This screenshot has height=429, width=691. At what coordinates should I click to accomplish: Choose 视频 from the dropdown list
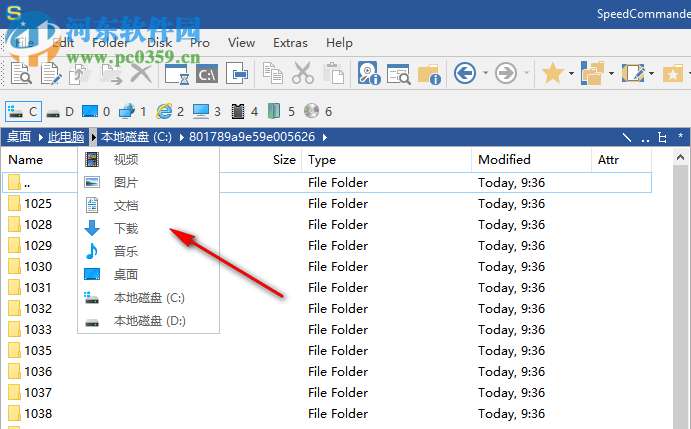[x=149, y=159]
